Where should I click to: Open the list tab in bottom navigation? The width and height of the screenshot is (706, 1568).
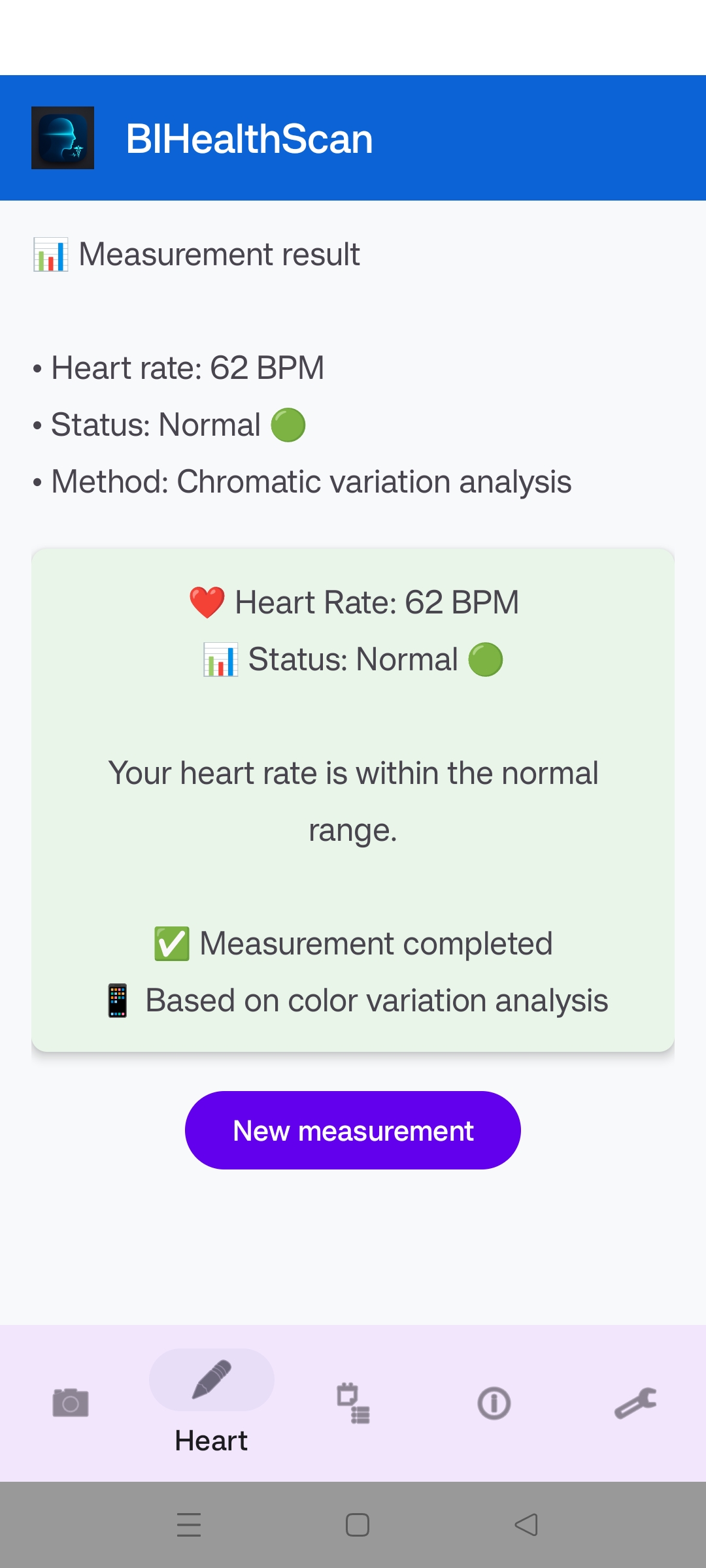[353, 1403]
